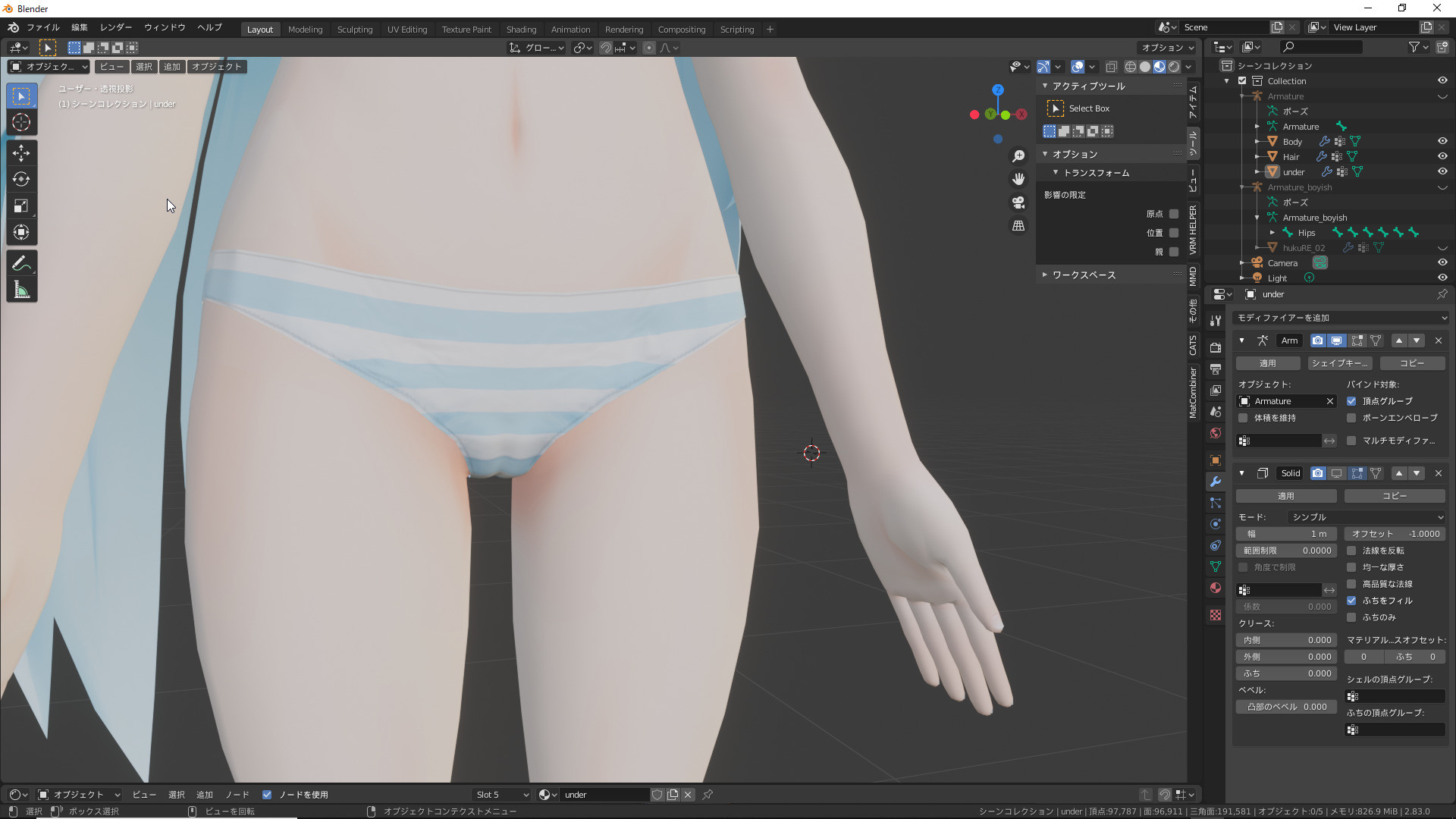The height and width of the screenshot is (819, 1456).
Task: Select the Move tool
Action: pos(21,152)
